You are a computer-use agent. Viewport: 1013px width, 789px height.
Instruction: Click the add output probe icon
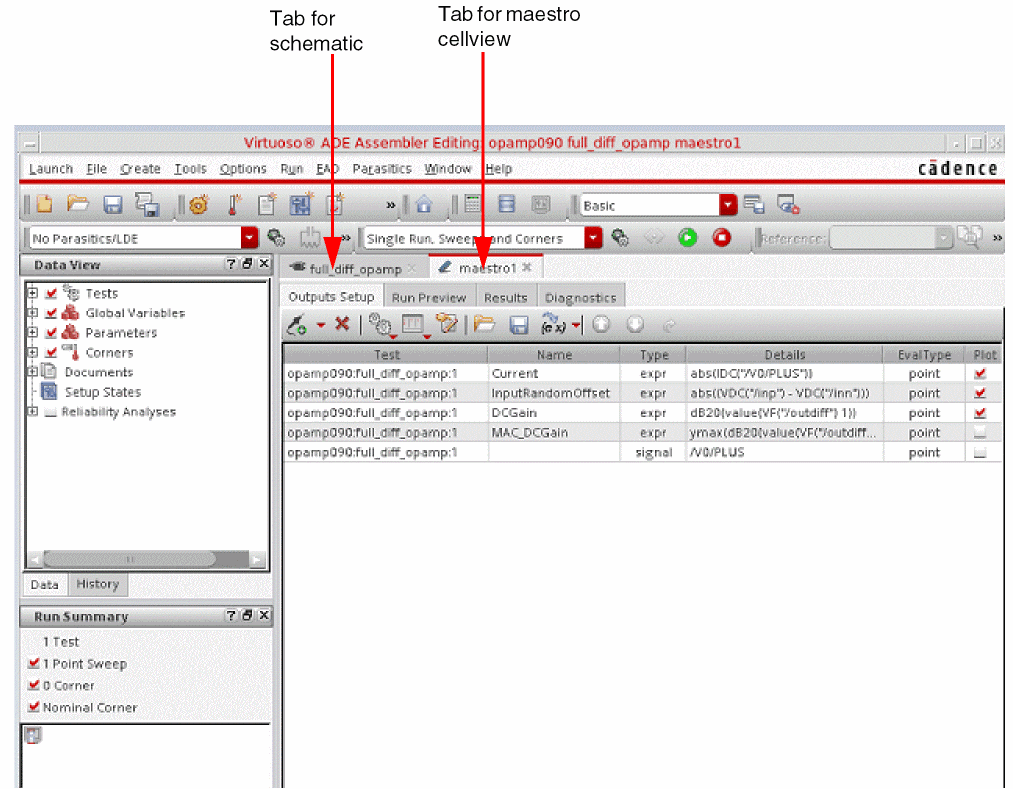(297, 324)
